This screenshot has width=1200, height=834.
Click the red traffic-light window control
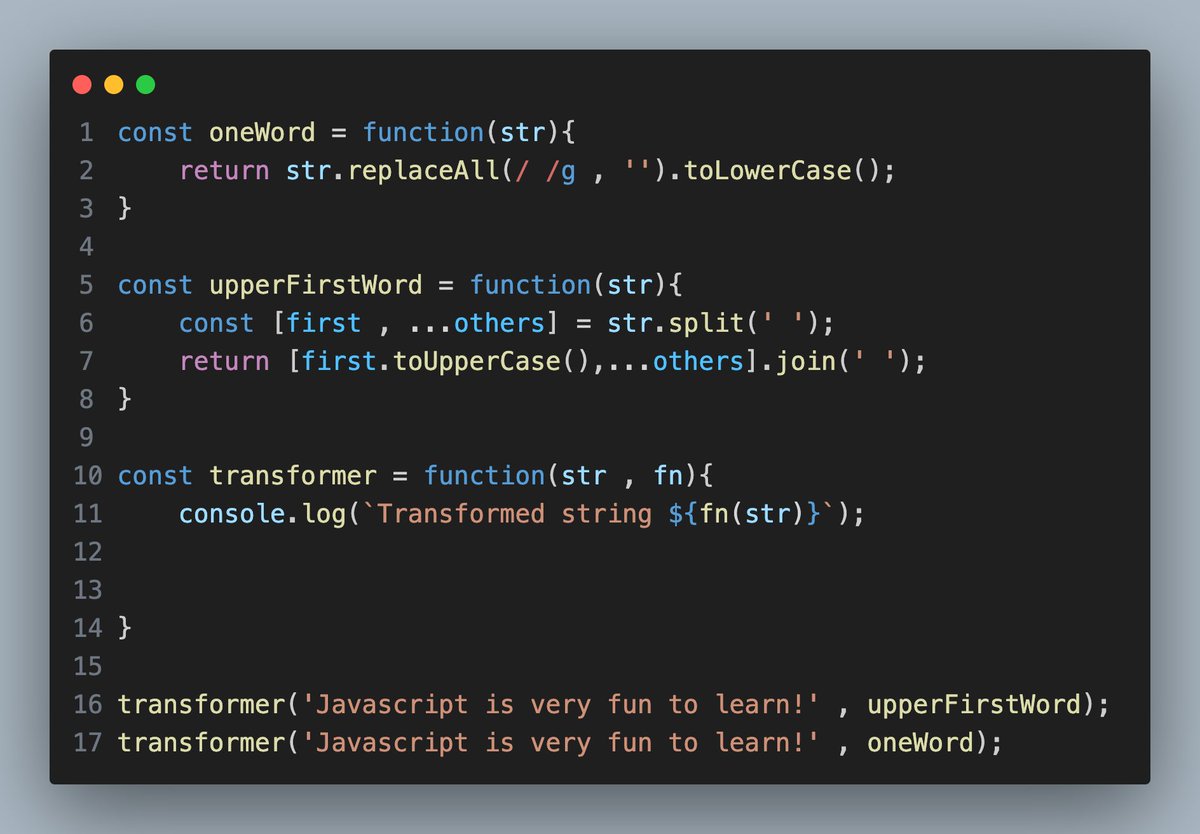click(x=82, y=84)
